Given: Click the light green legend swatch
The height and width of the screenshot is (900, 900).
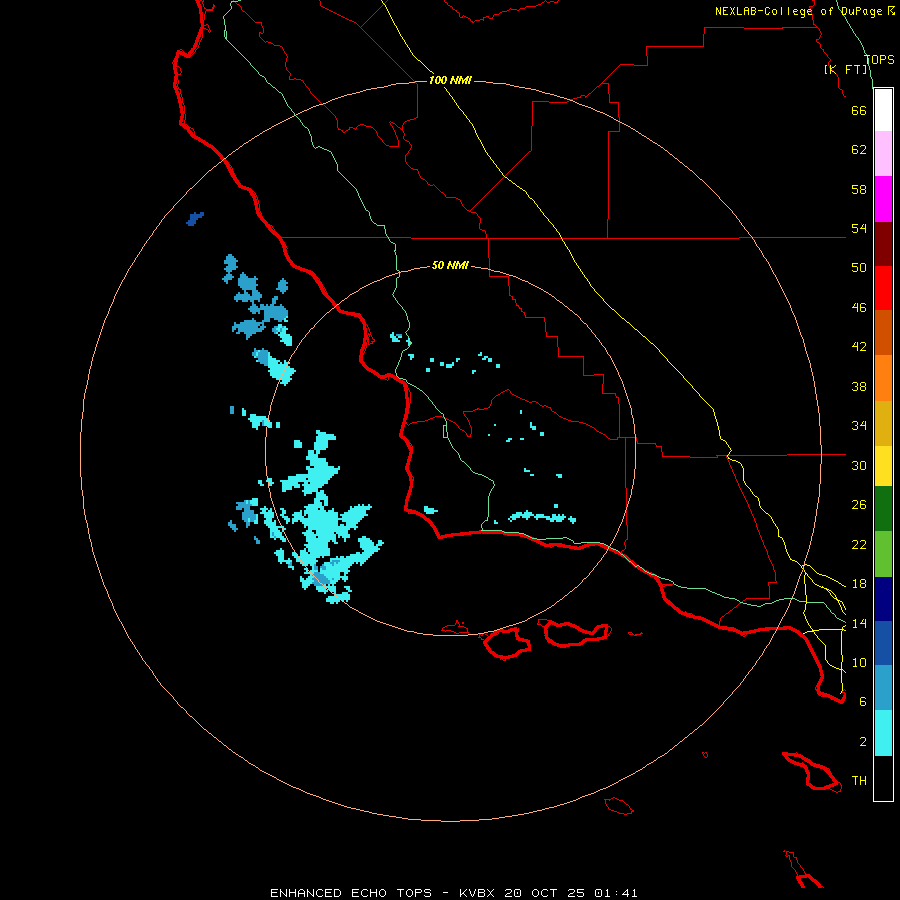Looking at the screenshot, I should click(x=883, y=554).
